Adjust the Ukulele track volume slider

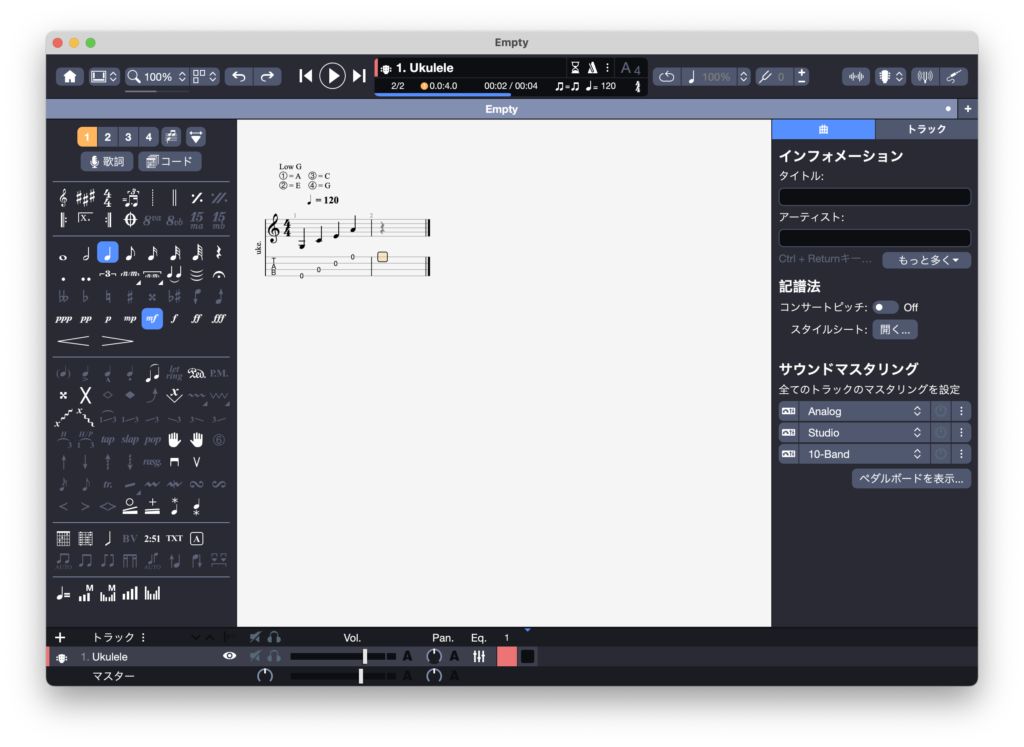click(365, 656)
